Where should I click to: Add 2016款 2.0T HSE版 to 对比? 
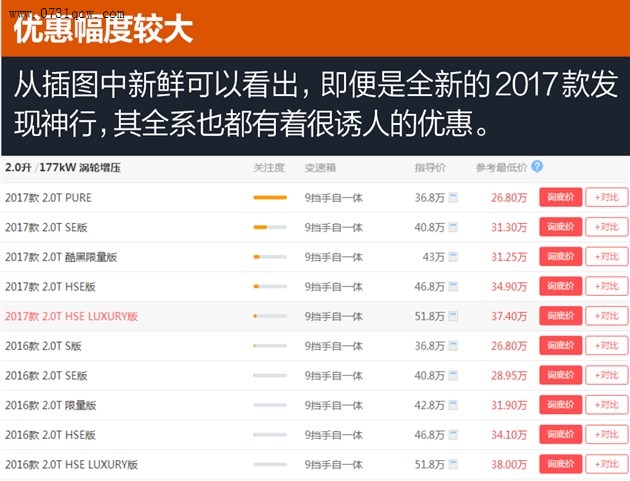[x=607, y=435]
